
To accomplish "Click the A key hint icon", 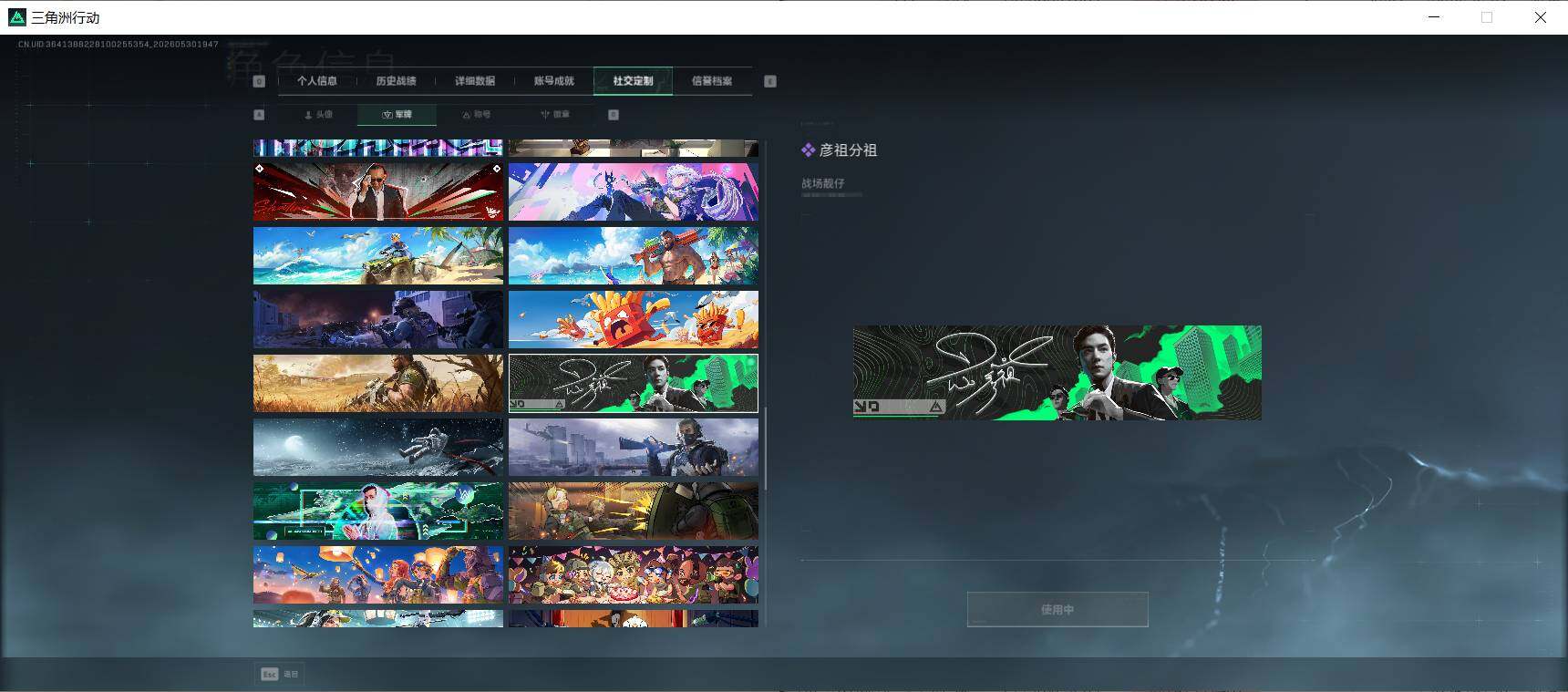I will tap(259, 115).
